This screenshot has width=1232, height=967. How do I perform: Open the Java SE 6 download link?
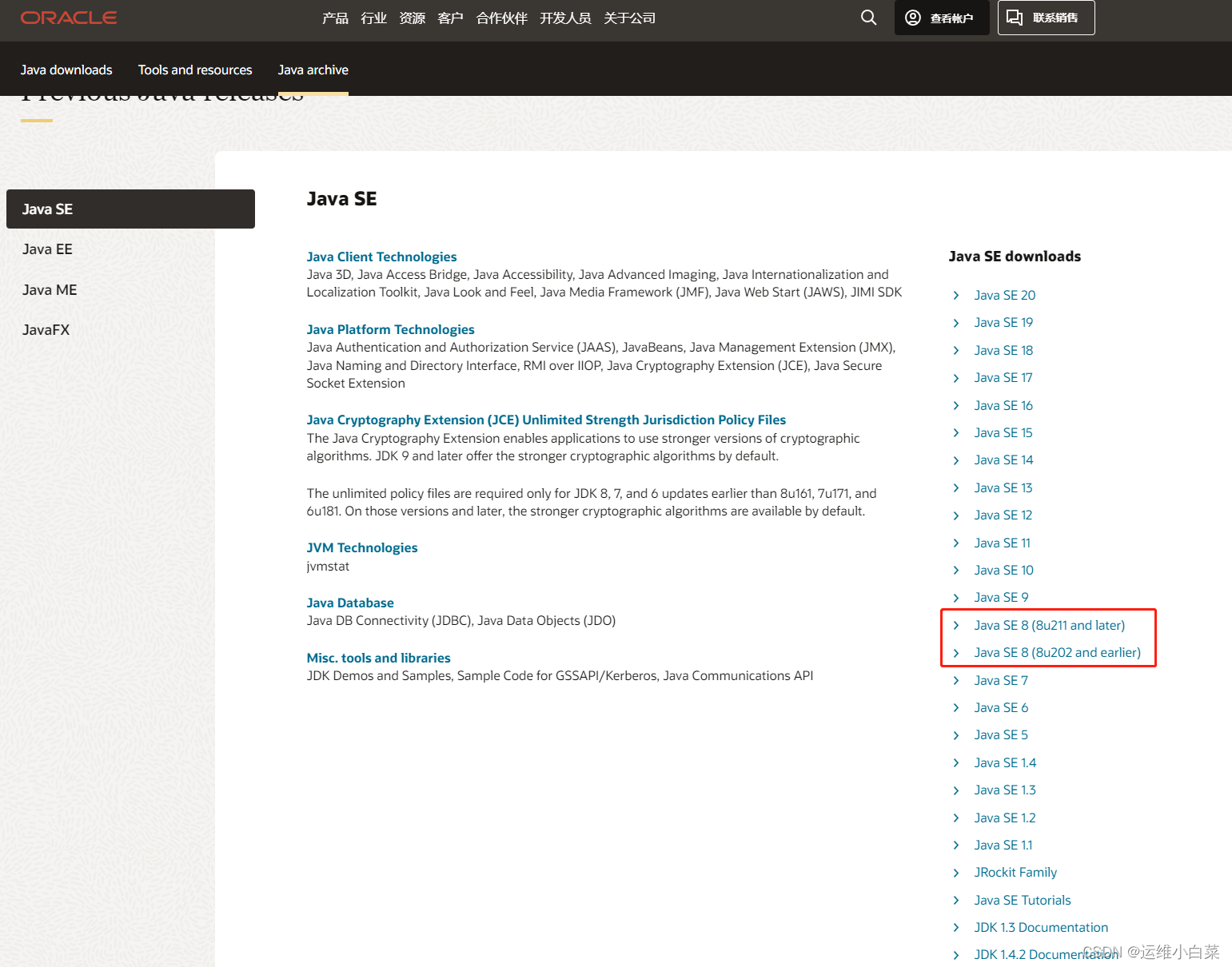tap(1001, 707)
